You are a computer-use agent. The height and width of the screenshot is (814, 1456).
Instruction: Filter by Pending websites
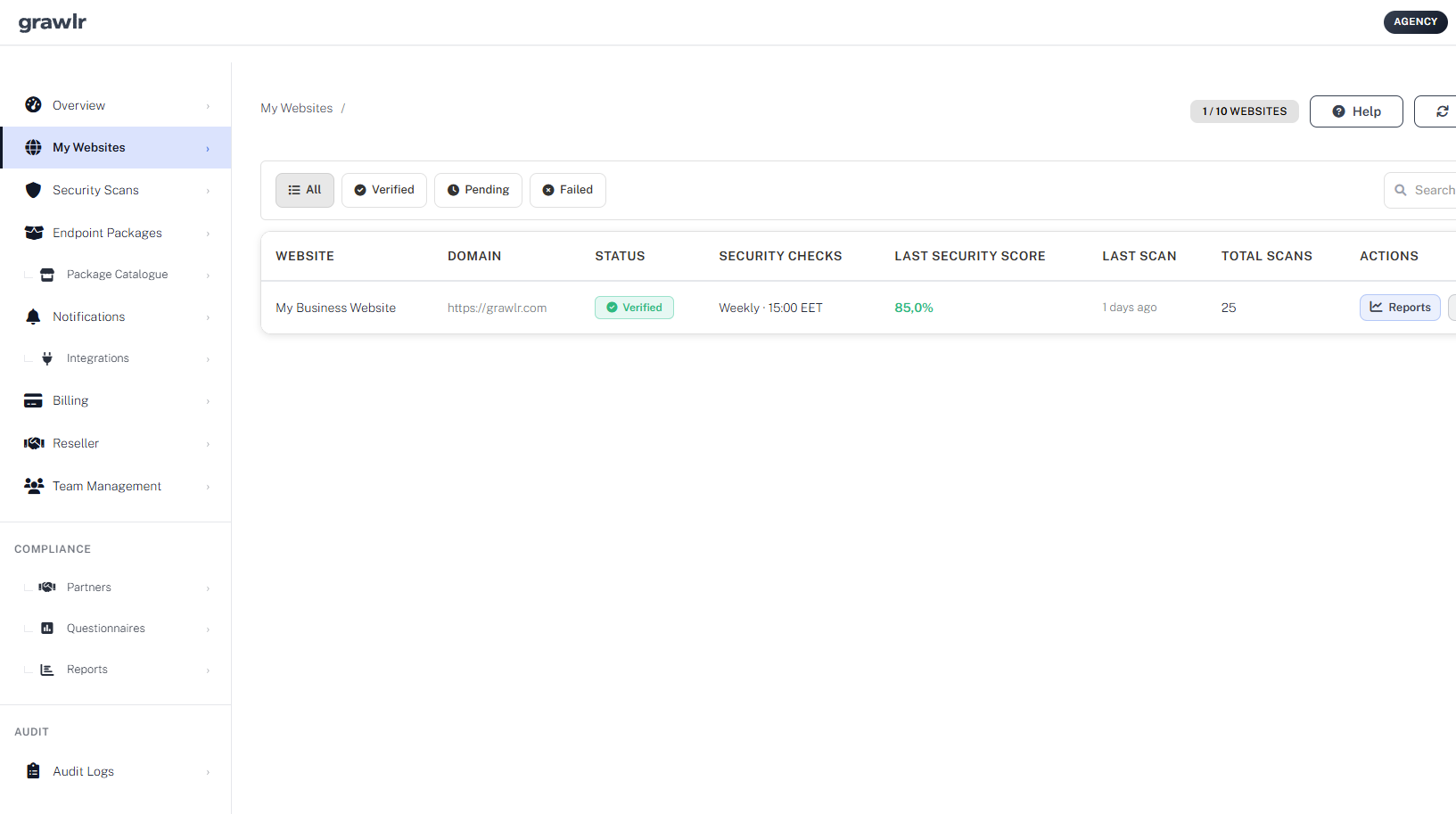(478, 190)
